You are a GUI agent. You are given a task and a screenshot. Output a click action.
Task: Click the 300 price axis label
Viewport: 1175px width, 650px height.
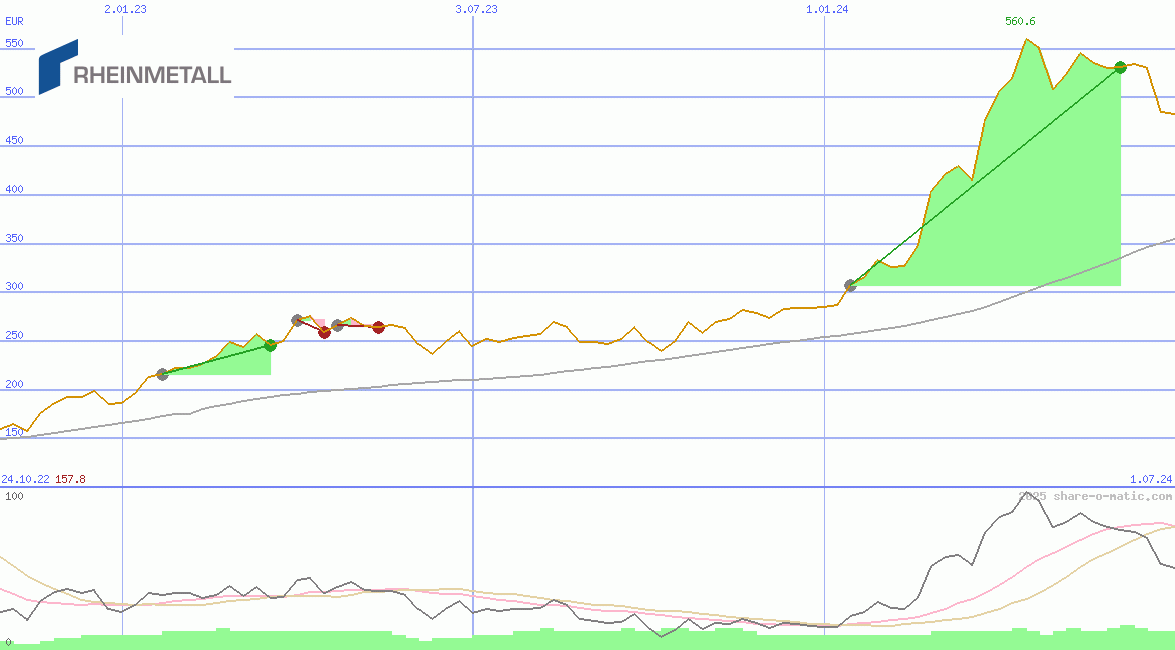point(14,287)
